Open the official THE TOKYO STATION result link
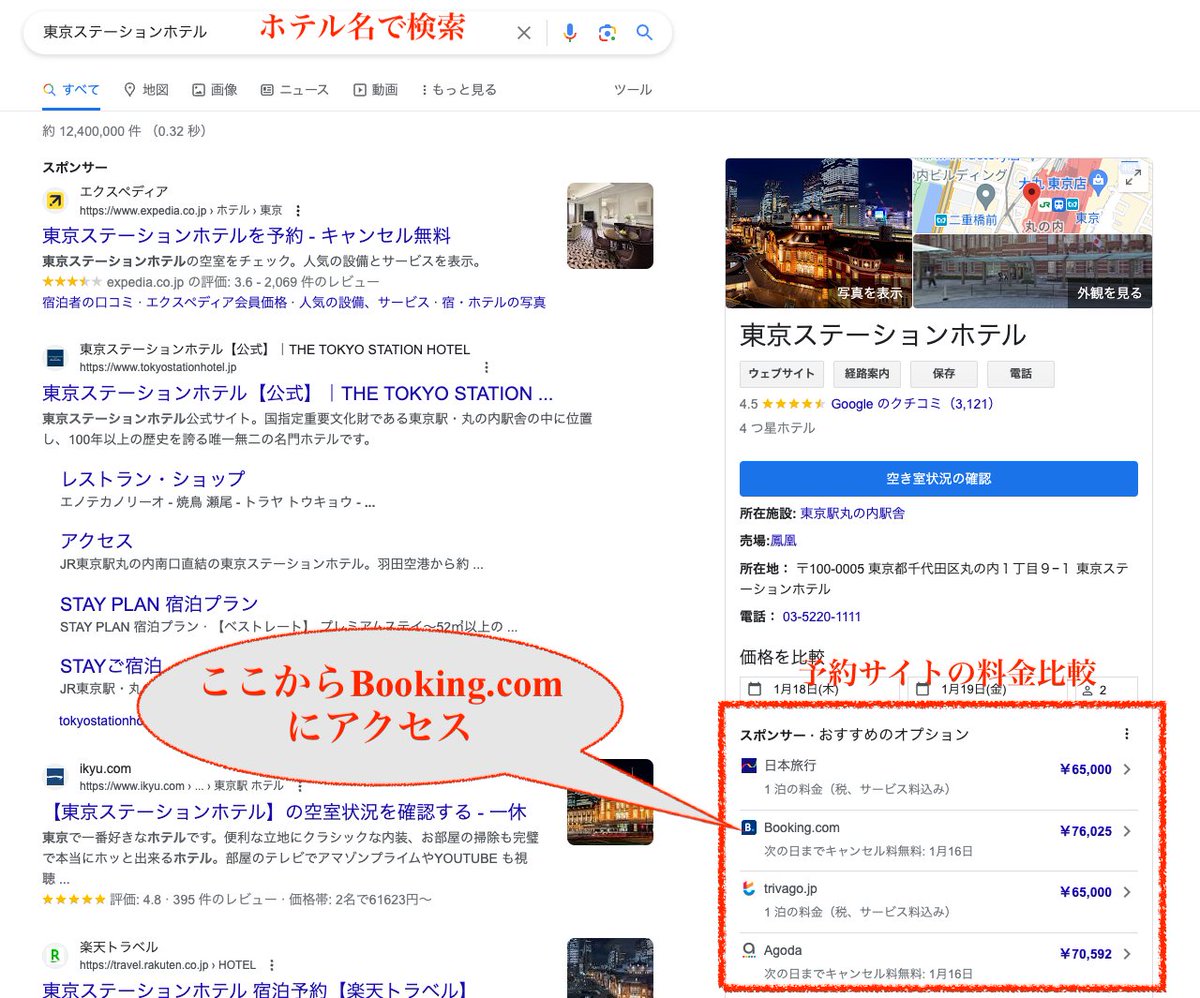 pyautogui.click(x=298, y=393)
